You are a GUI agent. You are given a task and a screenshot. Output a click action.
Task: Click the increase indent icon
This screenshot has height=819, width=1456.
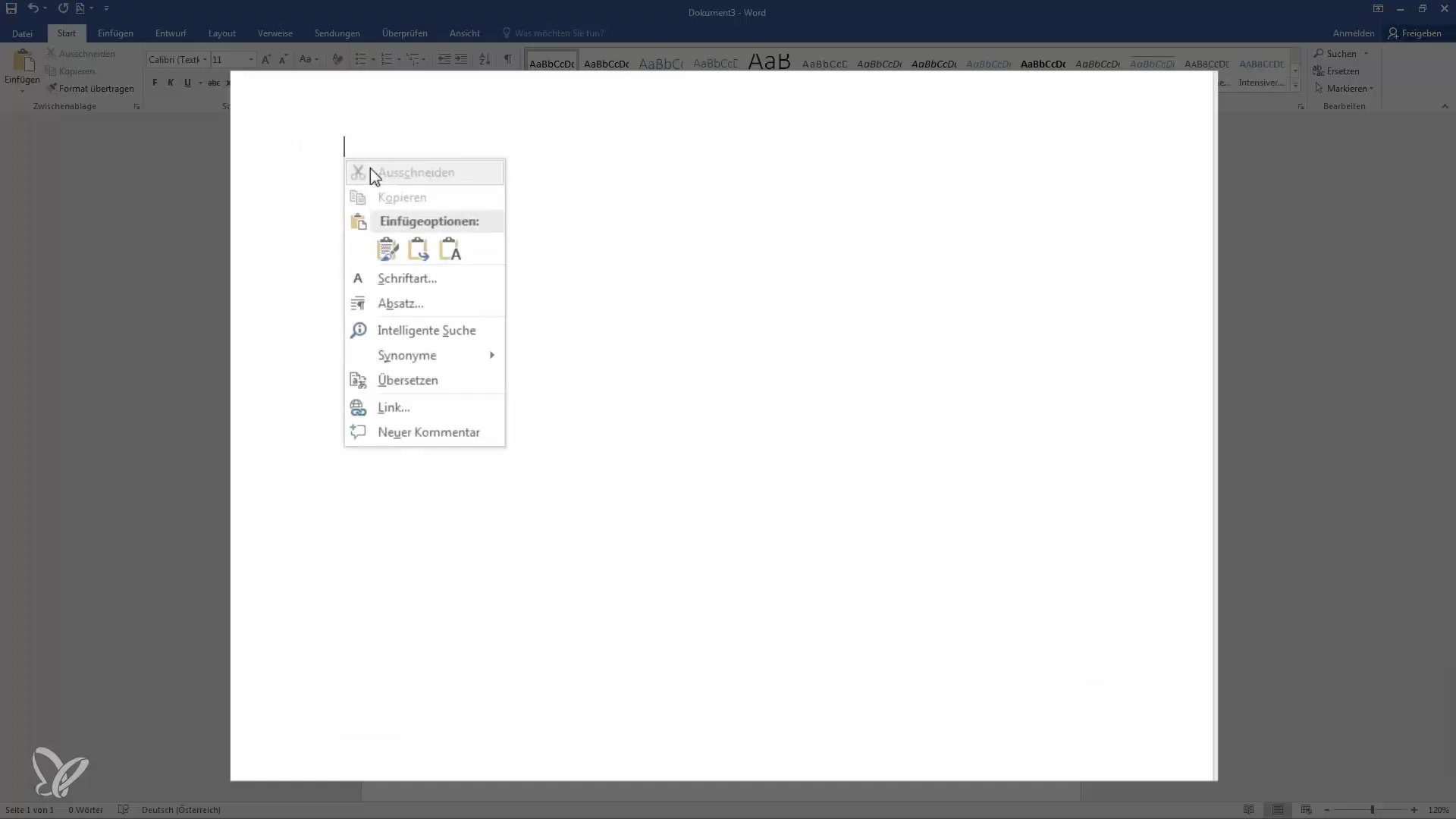[x=461, y=59]
